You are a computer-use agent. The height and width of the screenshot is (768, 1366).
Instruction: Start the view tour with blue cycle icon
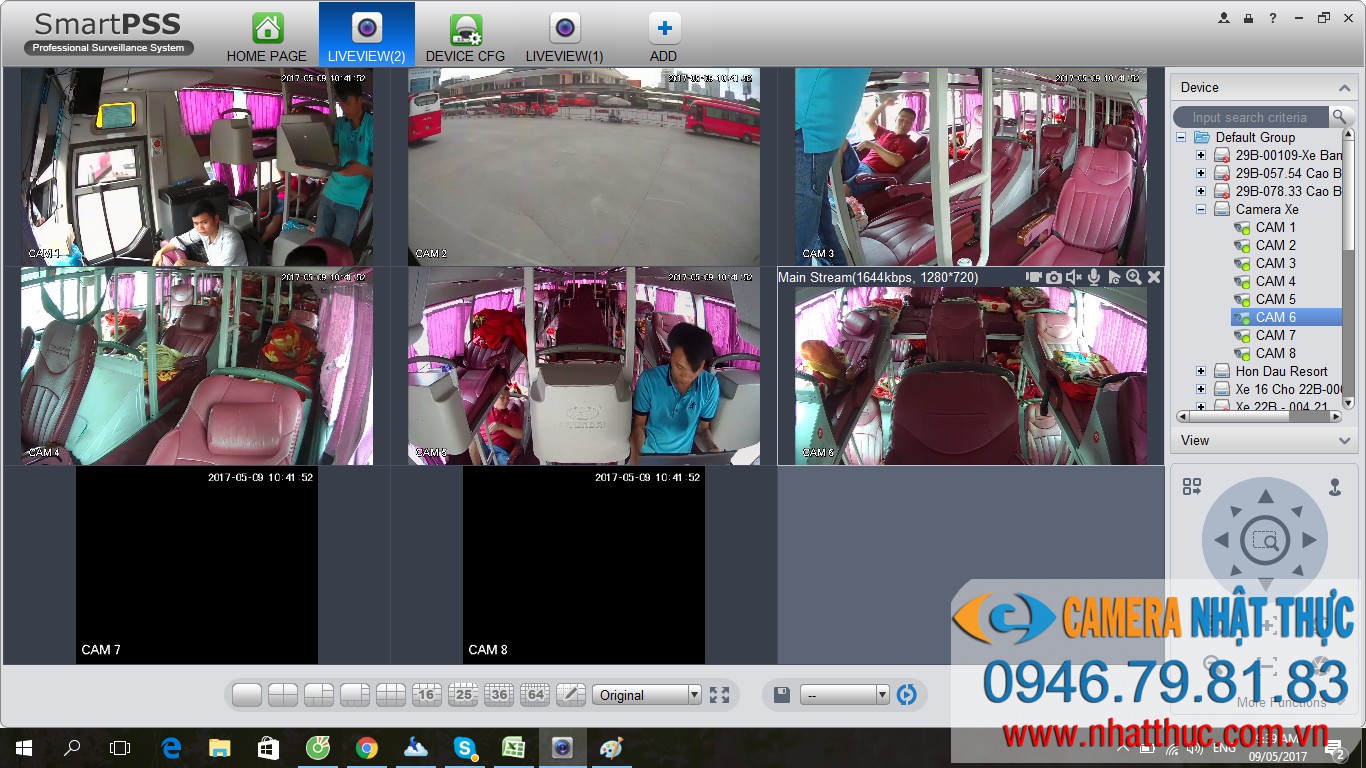[x=907, y=695]
